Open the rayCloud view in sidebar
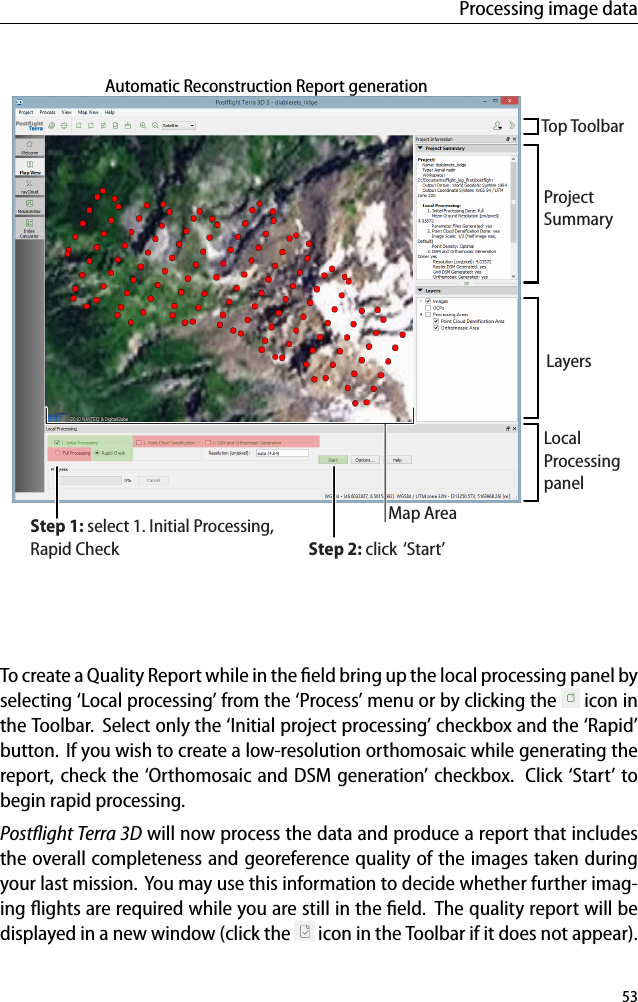 (29, 186)
